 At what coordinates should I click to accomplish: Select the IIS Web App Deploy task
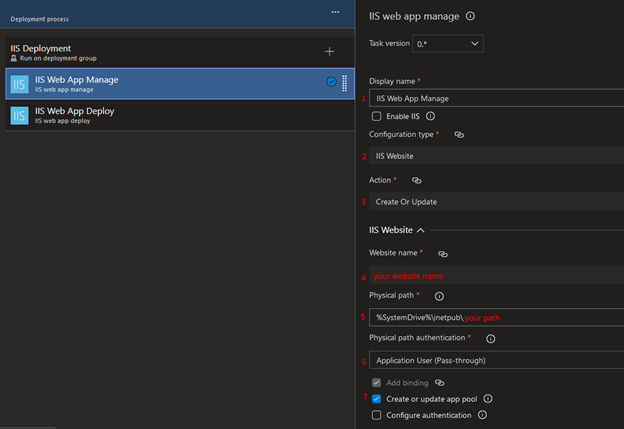[180, 115]
